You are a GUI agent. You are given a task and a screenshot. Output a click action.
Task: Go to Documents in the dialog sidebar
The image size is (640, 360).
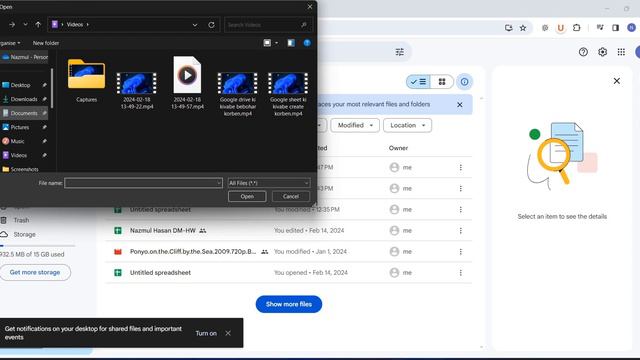24,113
